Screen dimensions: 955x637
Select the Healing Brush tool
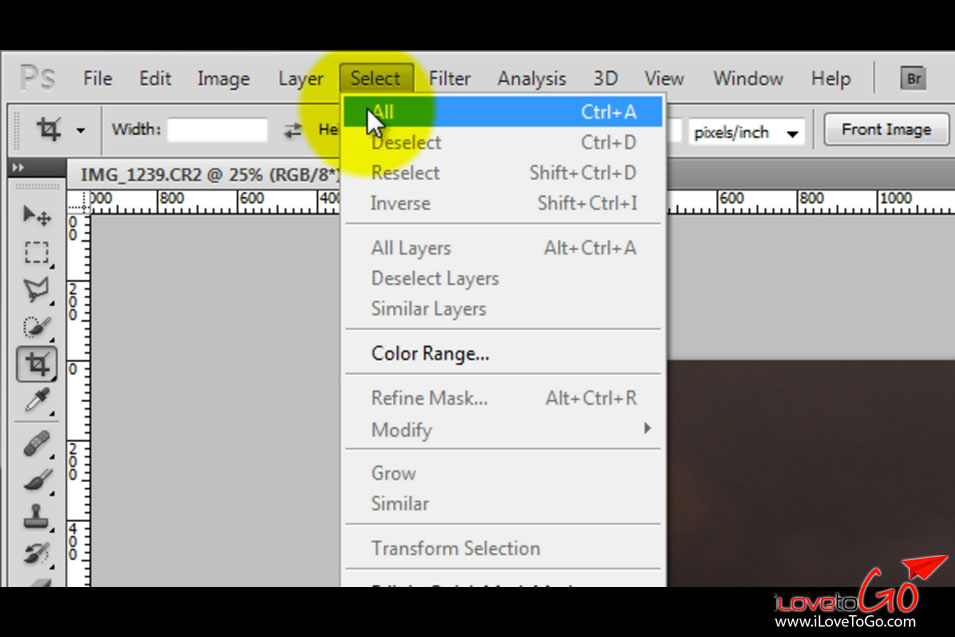37,444
